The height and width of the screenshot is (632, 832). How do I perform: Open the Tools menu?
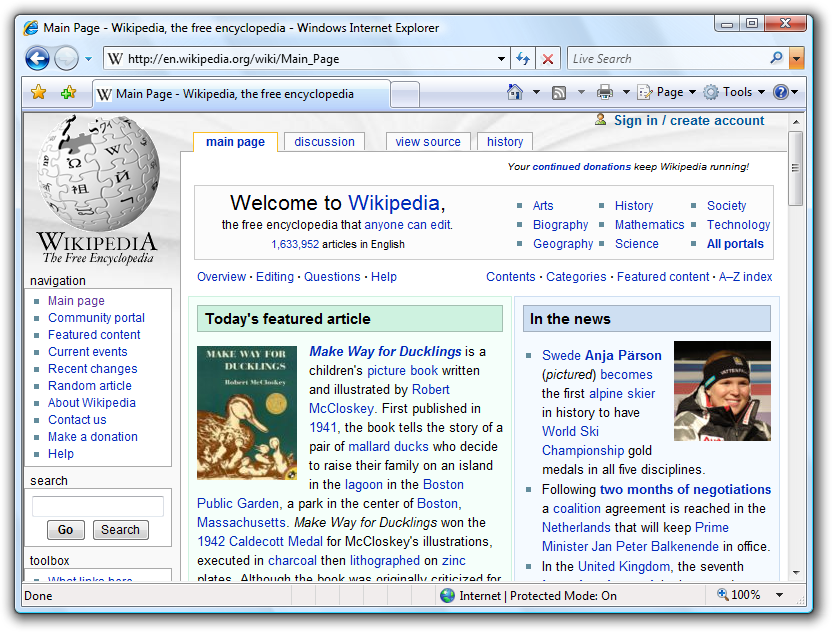[x=734, y=92]
